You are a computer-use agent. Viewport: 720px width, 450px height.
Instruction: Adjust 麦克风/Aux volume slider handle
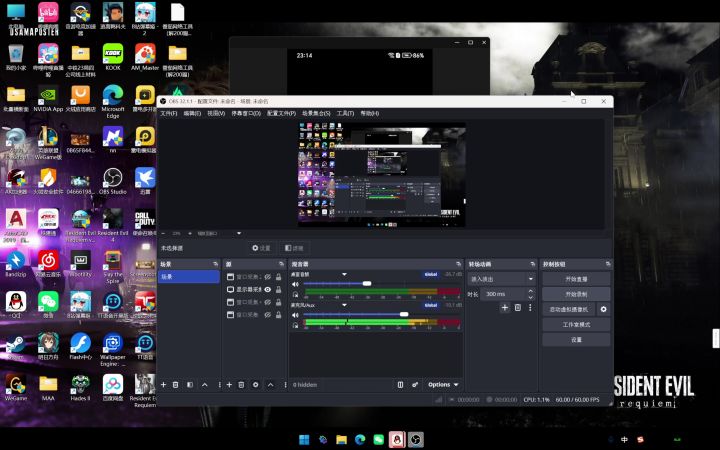[x=404, y=314]
